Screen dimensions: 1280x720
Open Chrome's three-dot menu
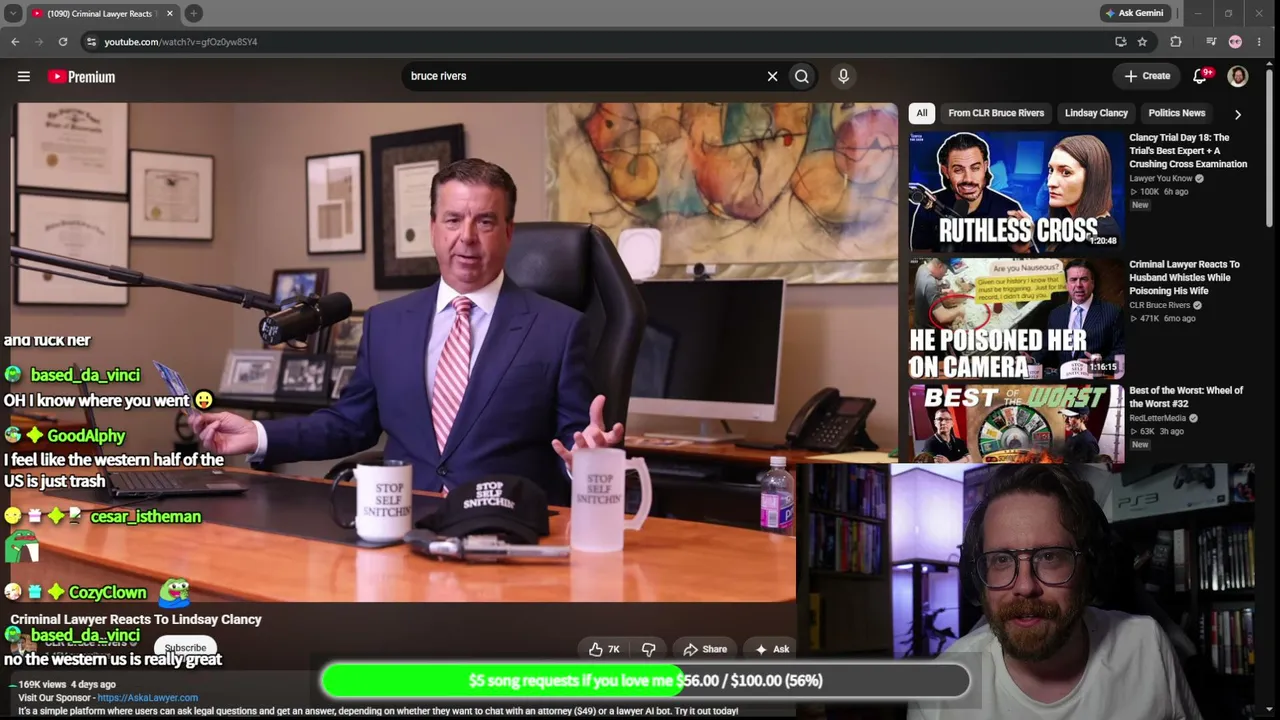point(1259,42)
